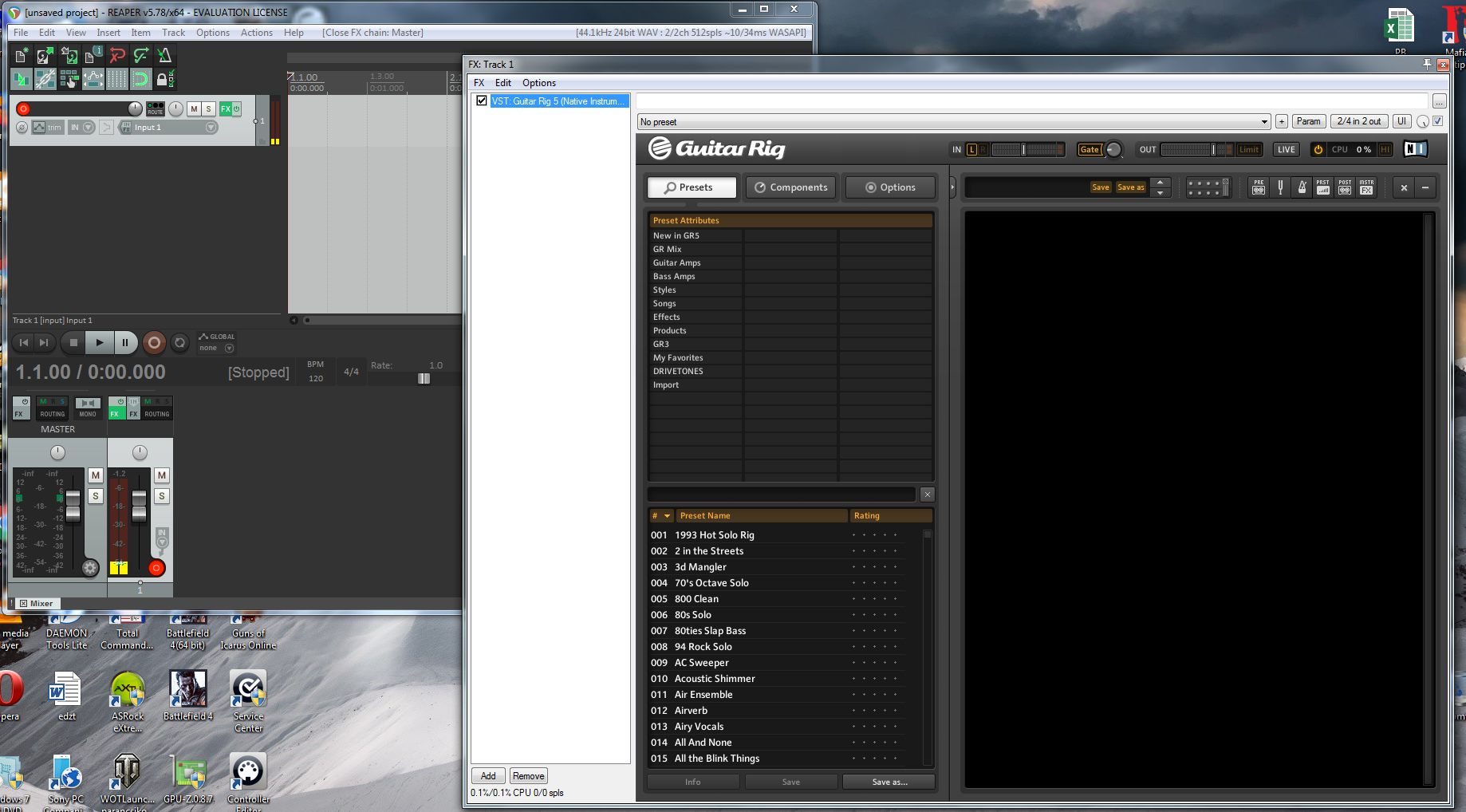This screenshot has height=812, width=1466.
Task: Open the Input 1 dropdown arrow
Action: click(211, 128)
